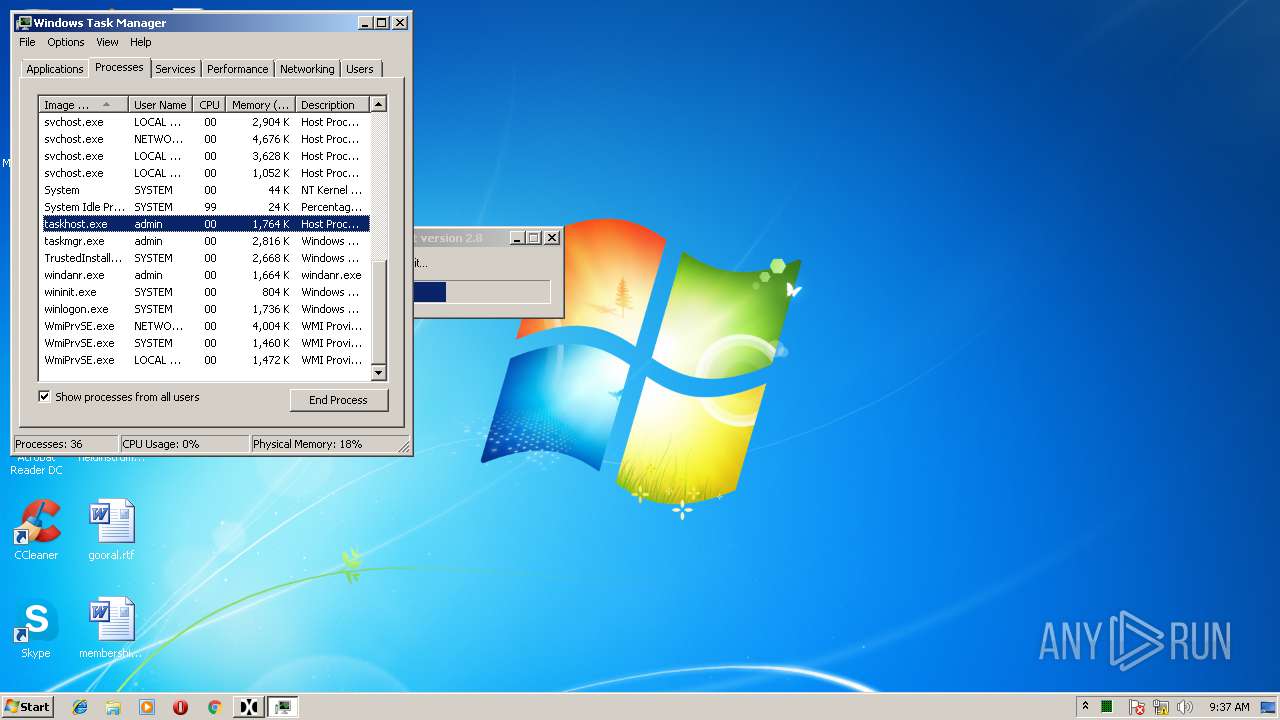Select the gooral.rtf desktop file
The image size is (1280, 720).
111,531
